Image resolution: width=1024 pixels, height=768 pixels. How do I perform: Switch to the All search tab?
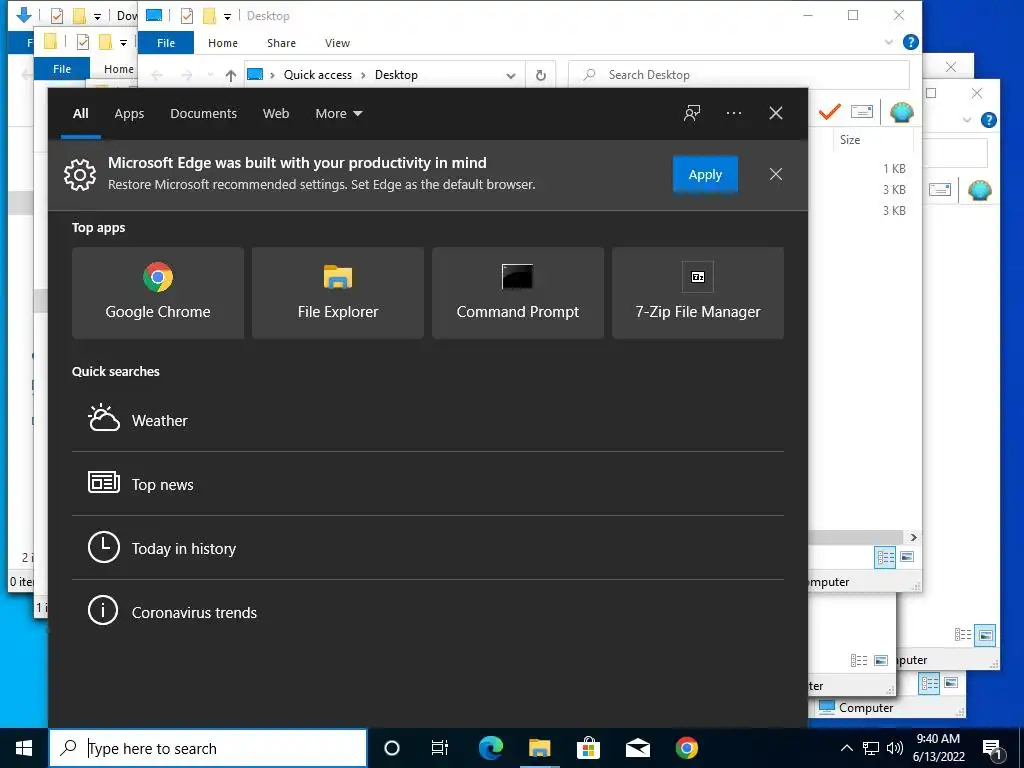pos(81,114)
